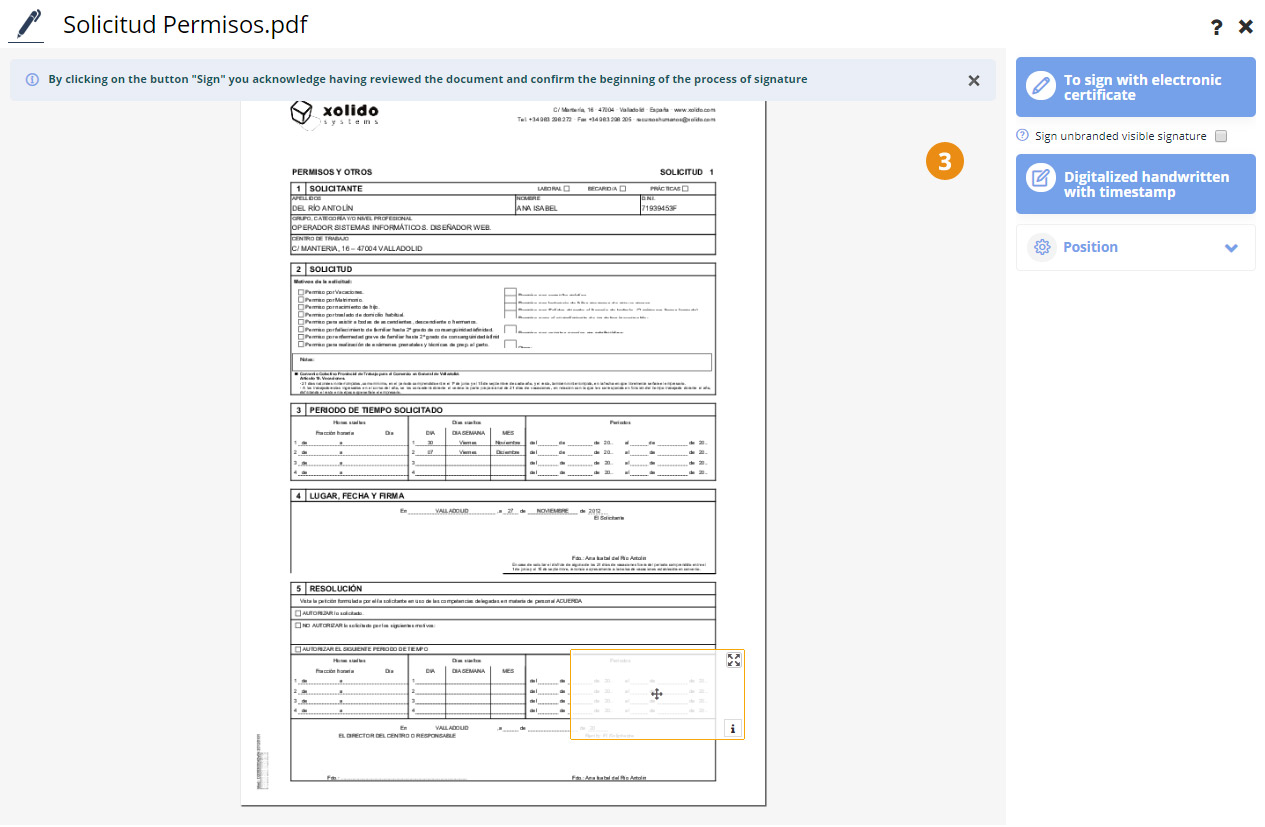The height and width of the screenshot is (827, 1265).
Task: Choose Digitalized handwritten with timestamp
Action: (1135, 184)
